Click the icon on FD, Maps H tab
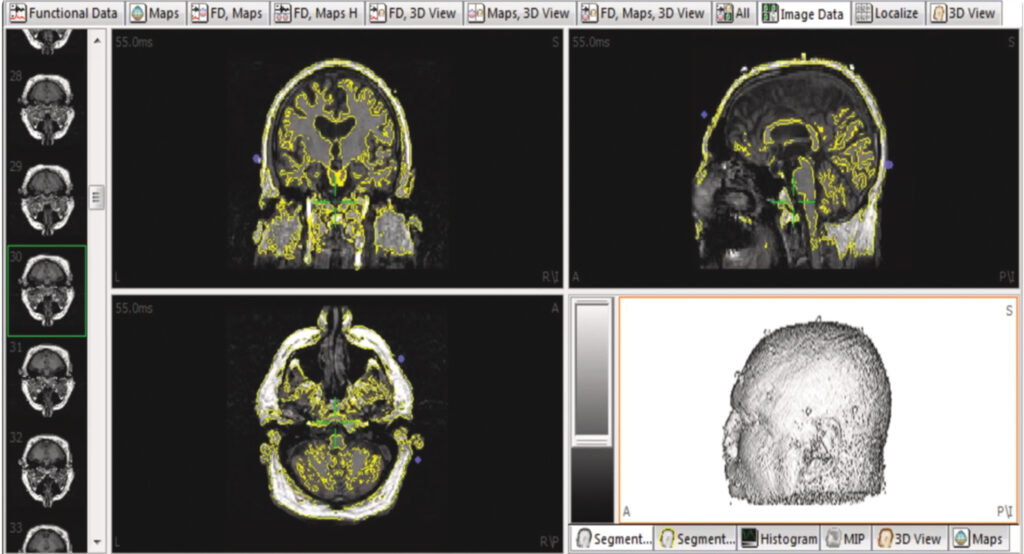Viewport: 1024px width, 554px height. (x=283, y=13)
